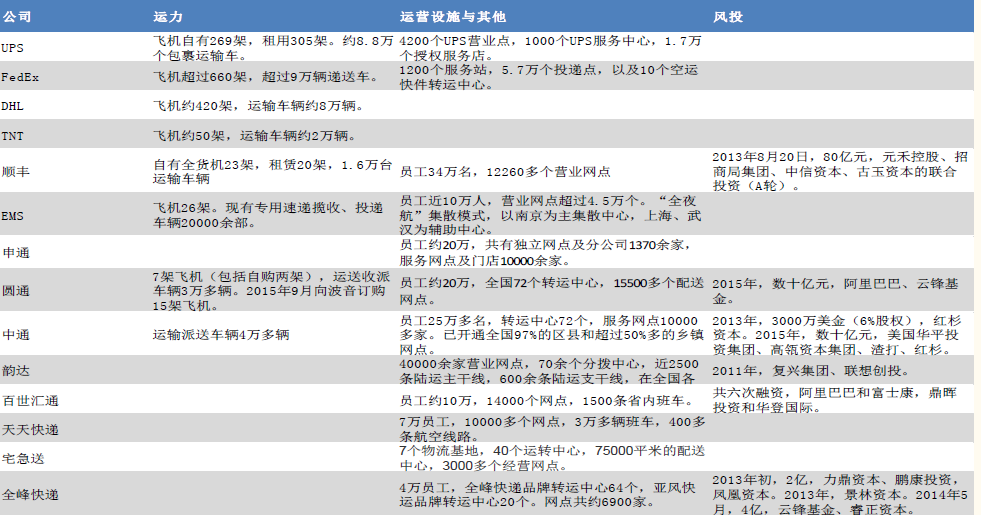Image resolution: width=981 pixels, height=515 pixels.
Task: Select the 运营设施与其他 column header
Action: tap(452, 17)
